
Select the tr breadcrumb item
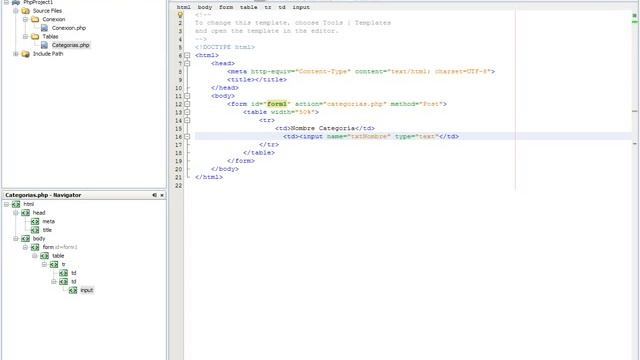pyautogui.click(x=268, y=7)
